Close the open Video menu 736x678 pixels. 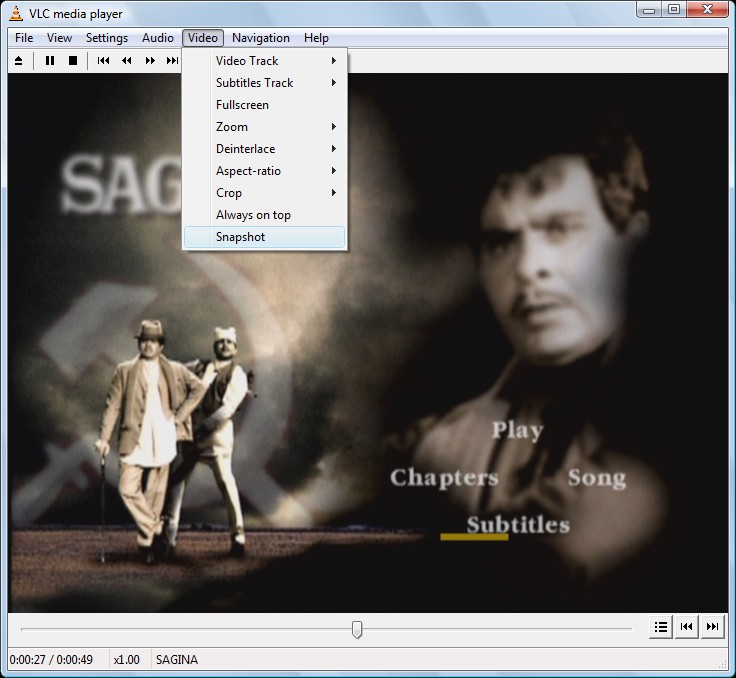(203, 38)
